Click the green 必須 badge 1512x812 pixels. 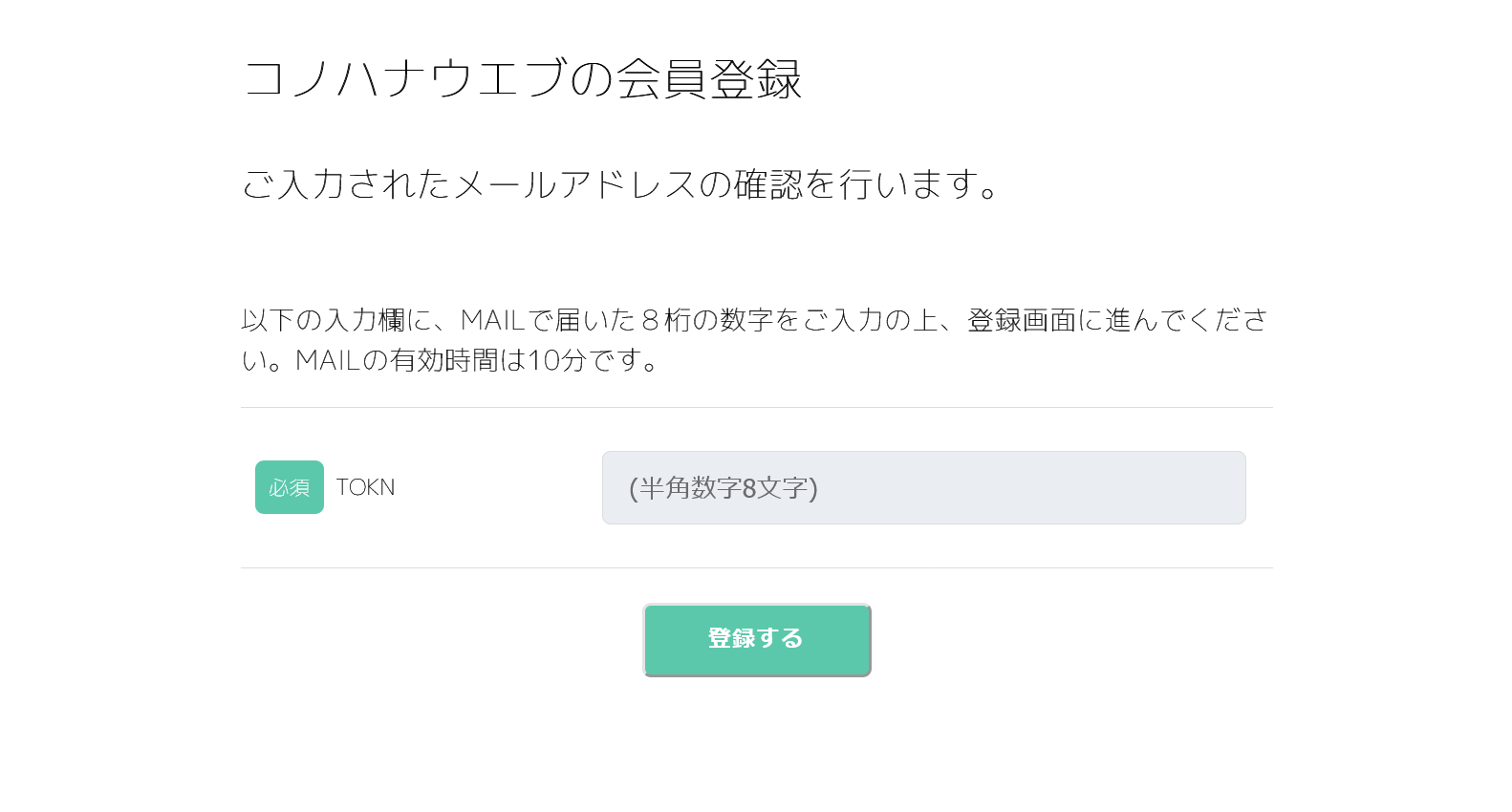pyautogui.click(x=289, y=487)
